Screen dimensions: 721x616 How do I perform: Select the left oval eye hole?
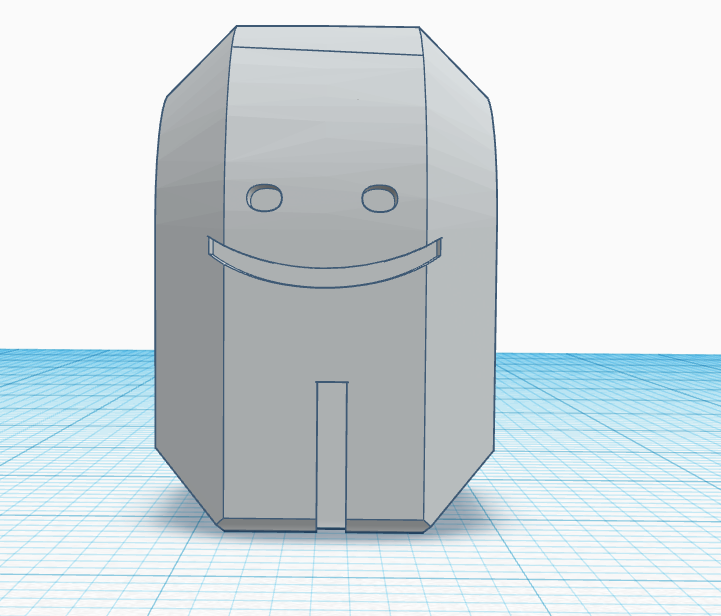click(x=264, y=198)
